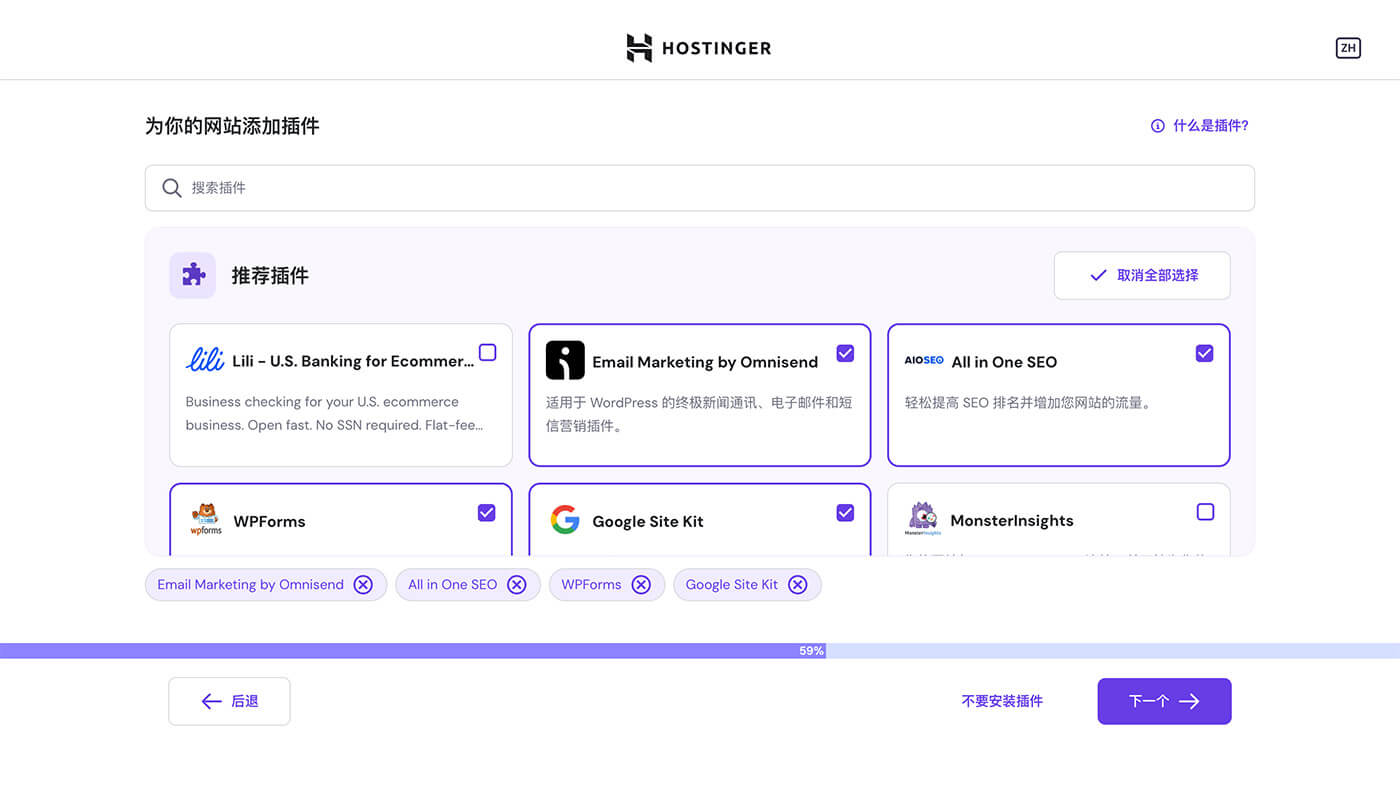The image size is (1400, 800).
Task: Click the Email Marketing by Omnisend card title
Action: (x=705, y=362)
